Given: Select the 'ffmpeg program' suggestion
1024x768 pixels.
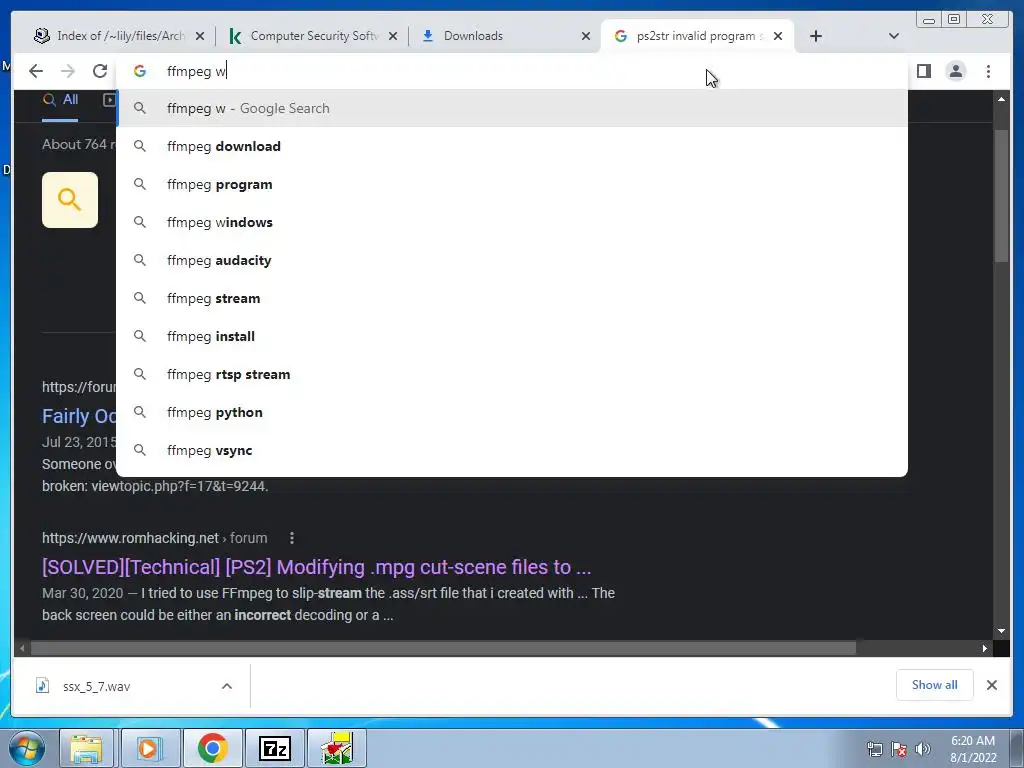Looking at the screenshot, I should (x=512, y=184).
